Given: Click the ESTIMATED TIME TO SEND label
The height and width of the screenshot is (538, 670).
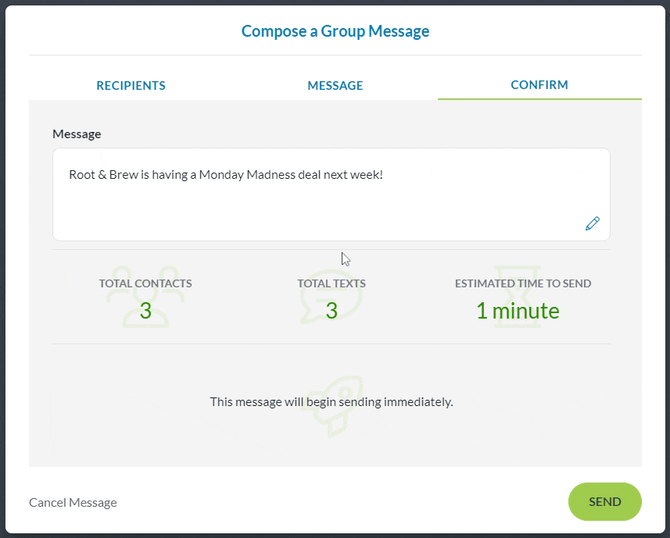Looking at the screenshot, I should click(522, 283).
